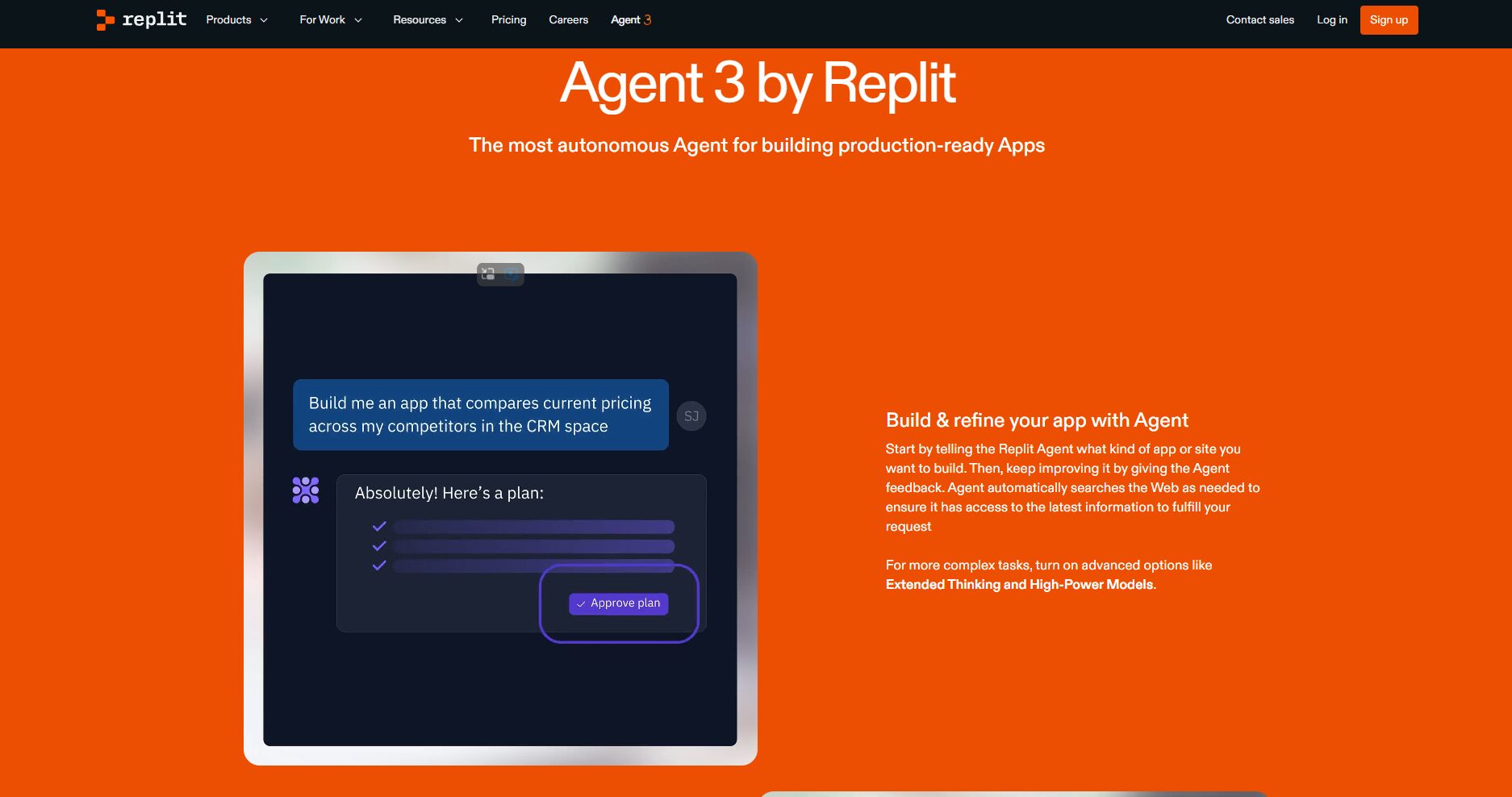Image resolution: width=1512 pixels, height=797 pixels.
Task: Click the left icon in the video overlay toolbar
Action: [x=489, y=274]
